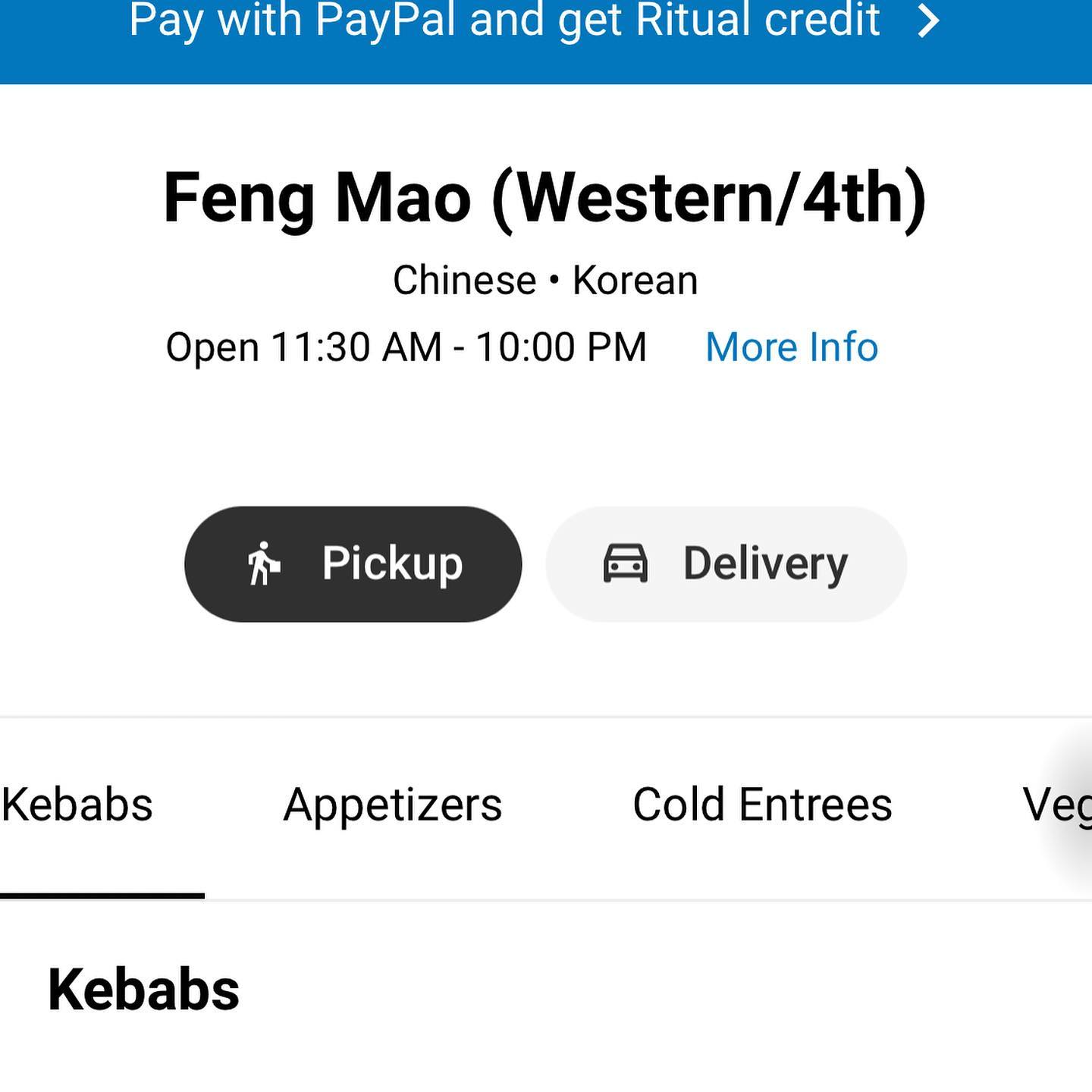Click the Chinese cuisine label
This screenshot has width=1092, height=1092.
[464, 281]
